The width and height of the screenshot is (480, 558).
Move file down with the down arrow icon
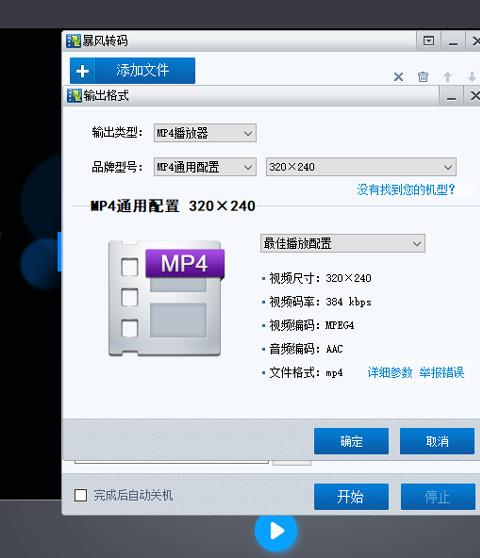(472, 77)
